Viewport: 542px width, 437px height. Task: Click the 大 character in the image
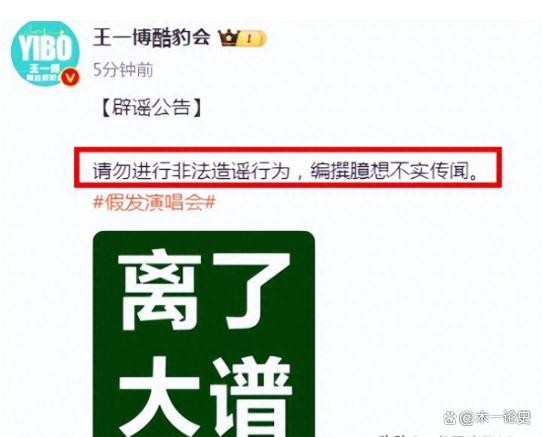pyautogui.click(x=160, y=397)
